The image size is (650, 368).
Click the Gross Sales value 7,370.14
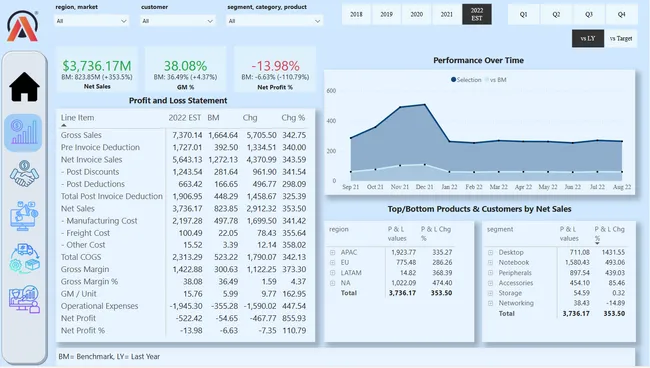[x=187, y=135]
